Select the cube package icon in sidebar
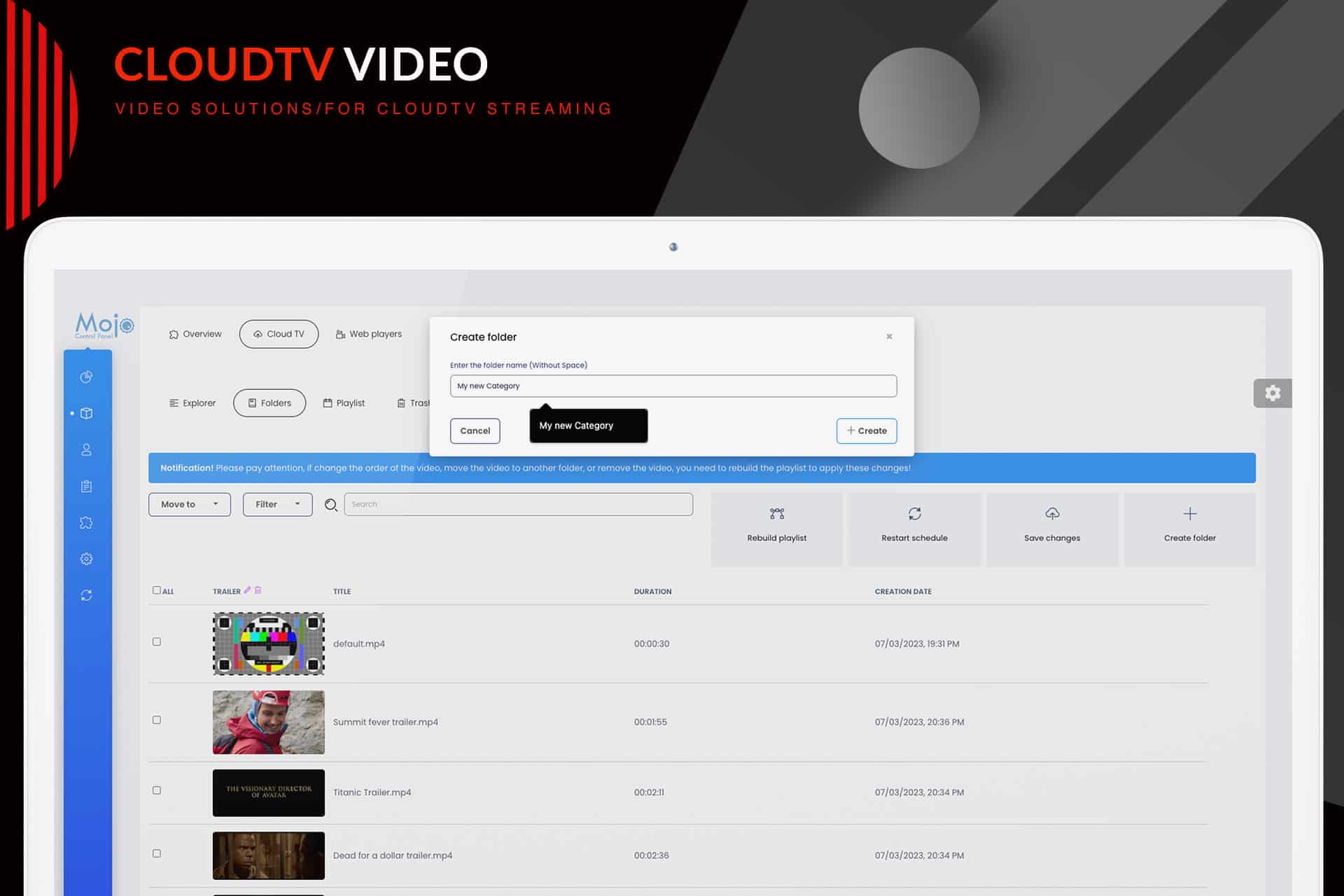 point(86,414)
